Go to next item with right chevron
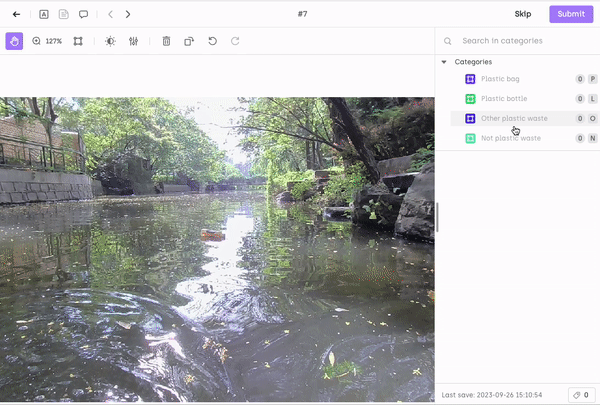This screenshot has width=600, height=405. click(128, 14)
